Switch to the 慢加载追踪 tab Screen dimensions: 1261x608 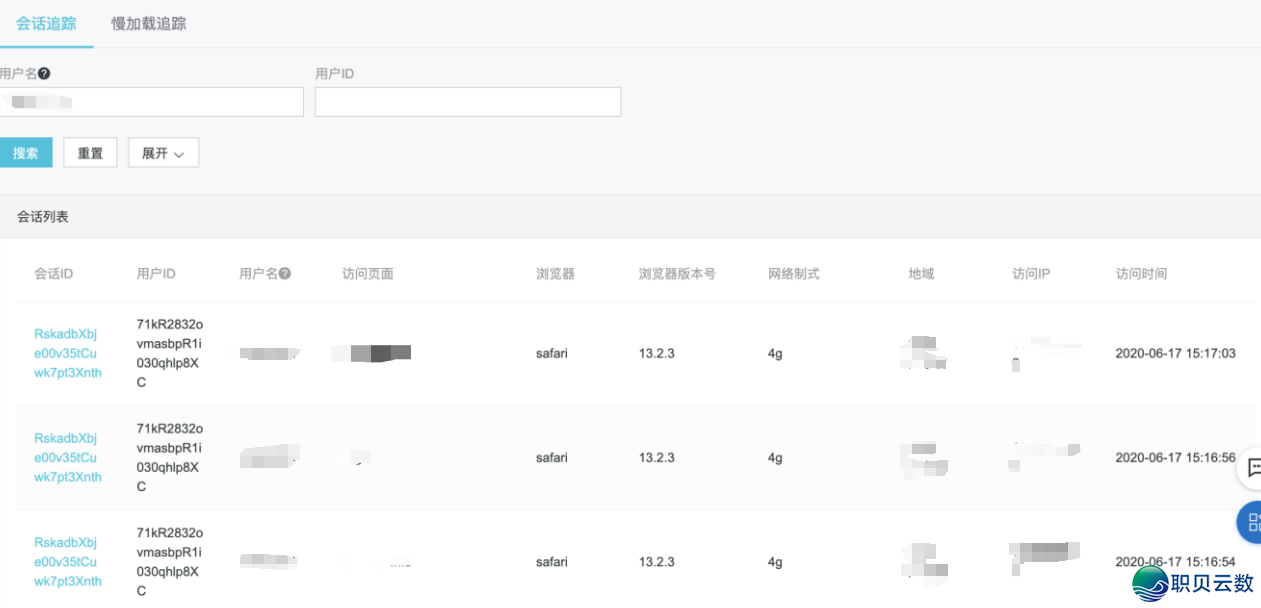(148, 23)
